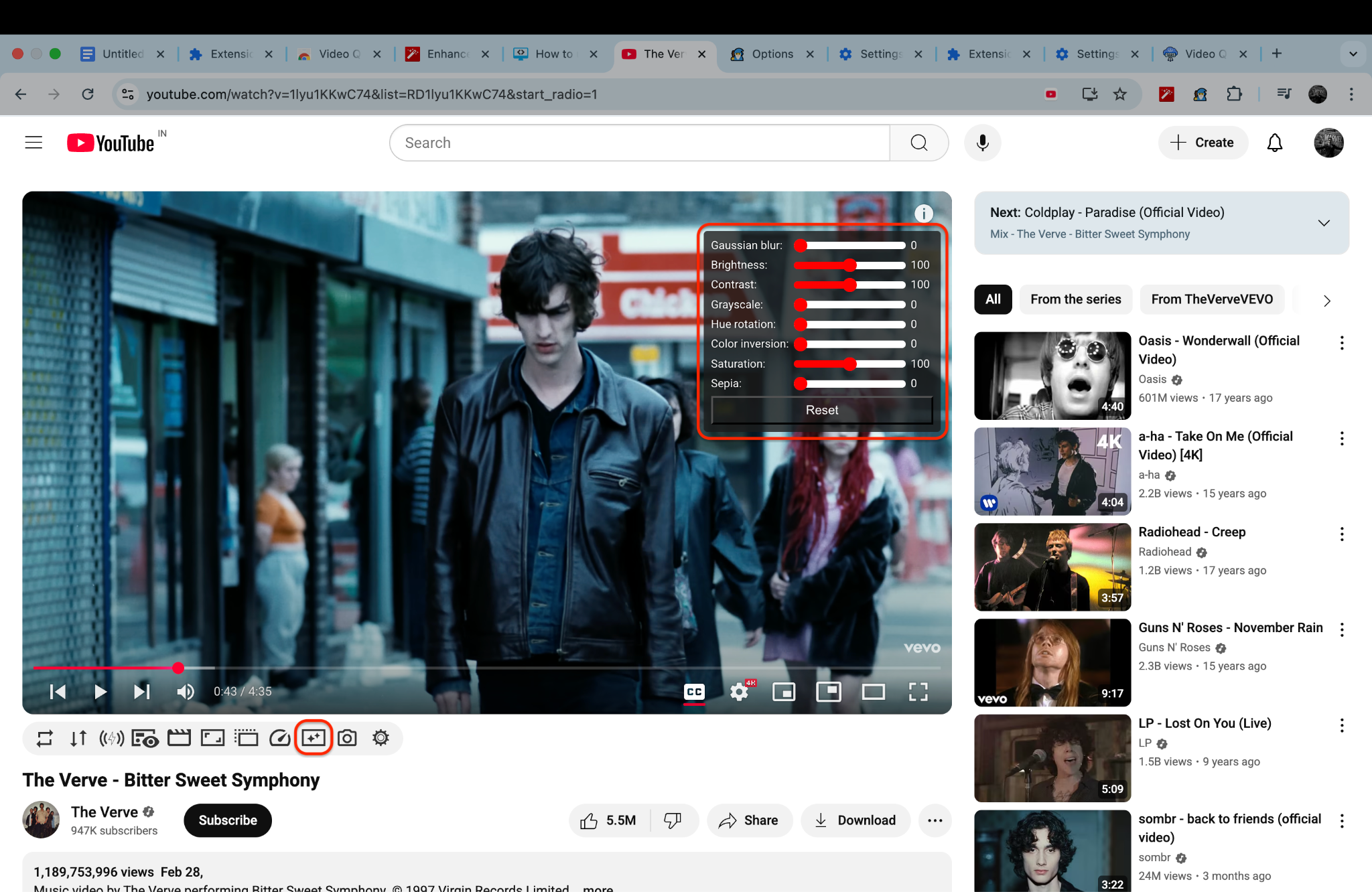This screenshot has width=1372, height=892.
Task: Click the Color inversion slider handle
Action: pyautogui.click(x=801, y=344)
